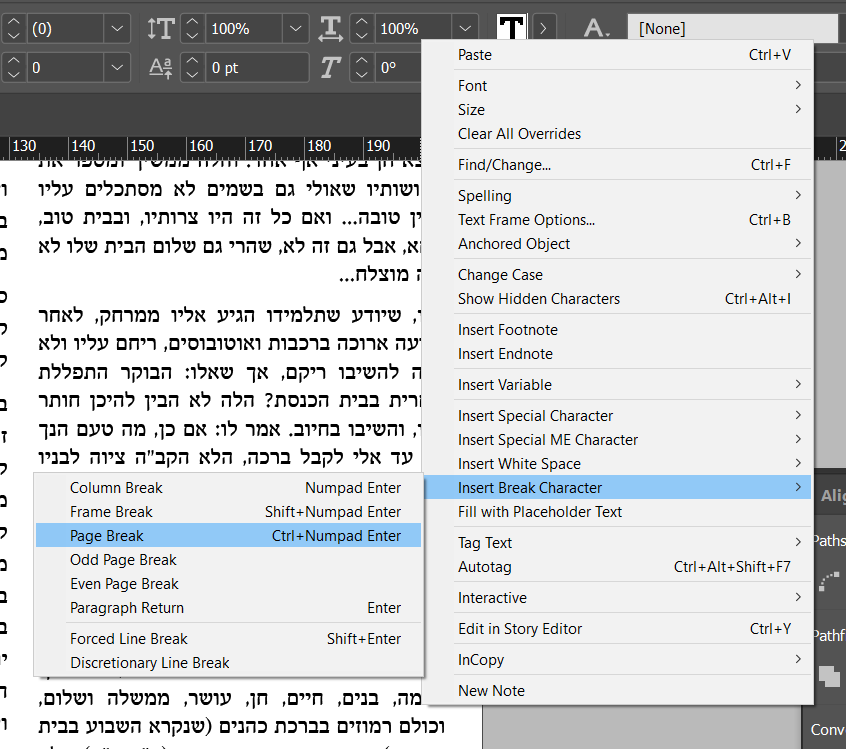Open the tracking 0 dropdown arrow
This screenshot has width=846, height=749.
(x=117, y=68)
